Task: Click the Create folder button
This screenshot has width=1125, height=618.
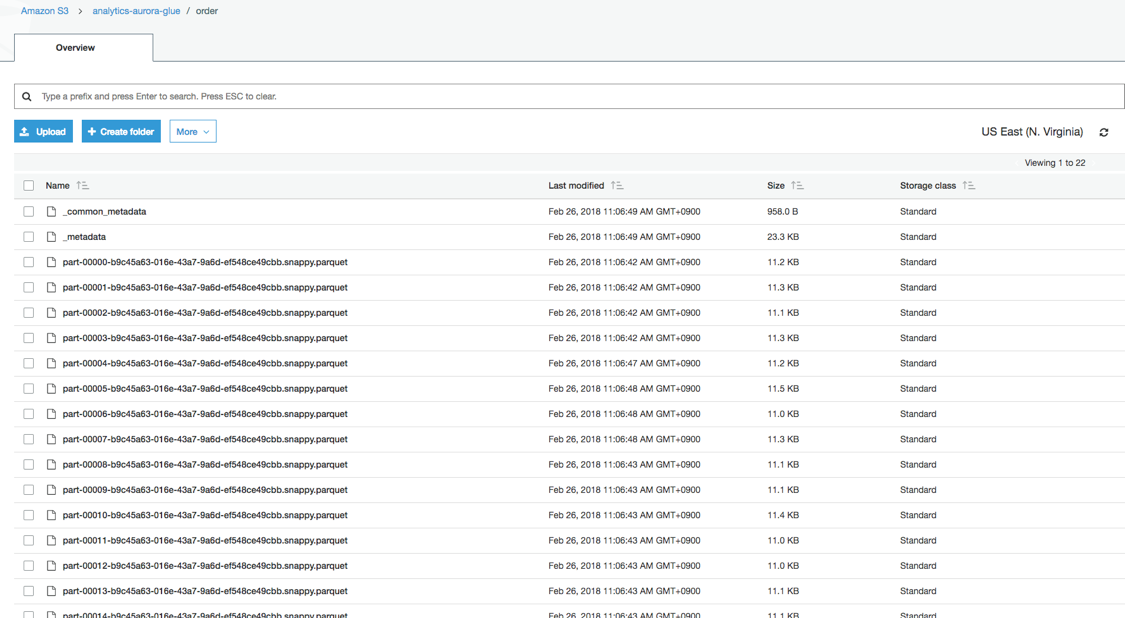Action: coord(121,131)
